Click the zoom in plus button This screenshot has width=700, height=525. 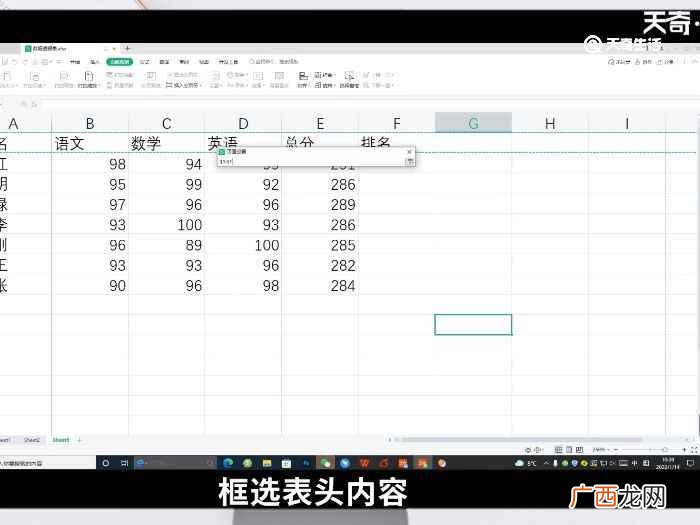pos(684,450)
